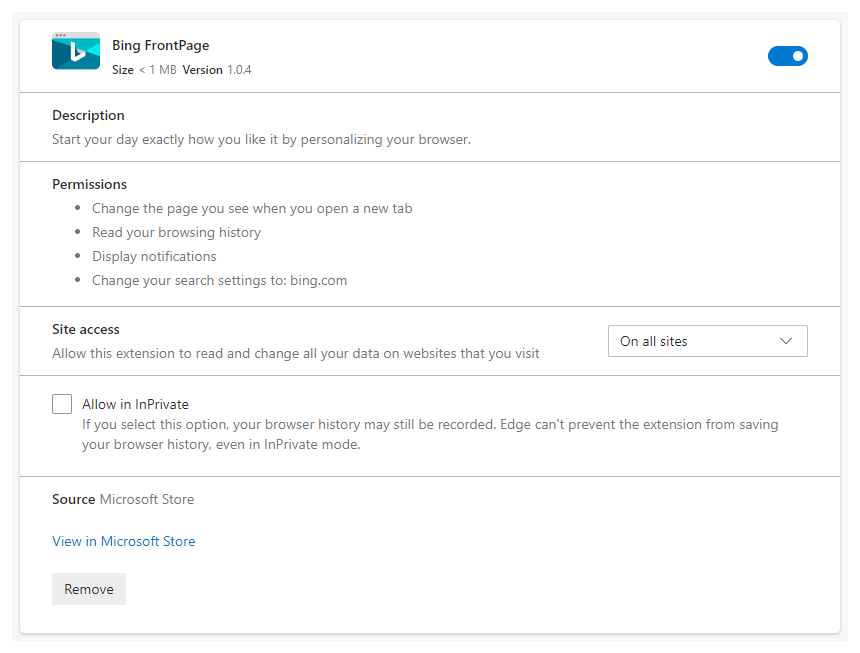Click the extension size "< 1 MB" text
This screenshot has height=653, width=860.
coord(157,70)
